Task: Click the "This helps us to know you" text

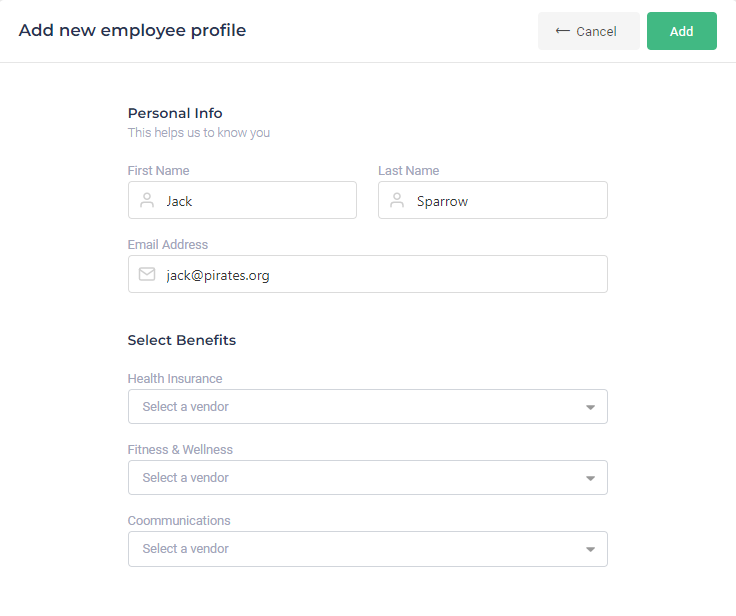Action: 199,133
